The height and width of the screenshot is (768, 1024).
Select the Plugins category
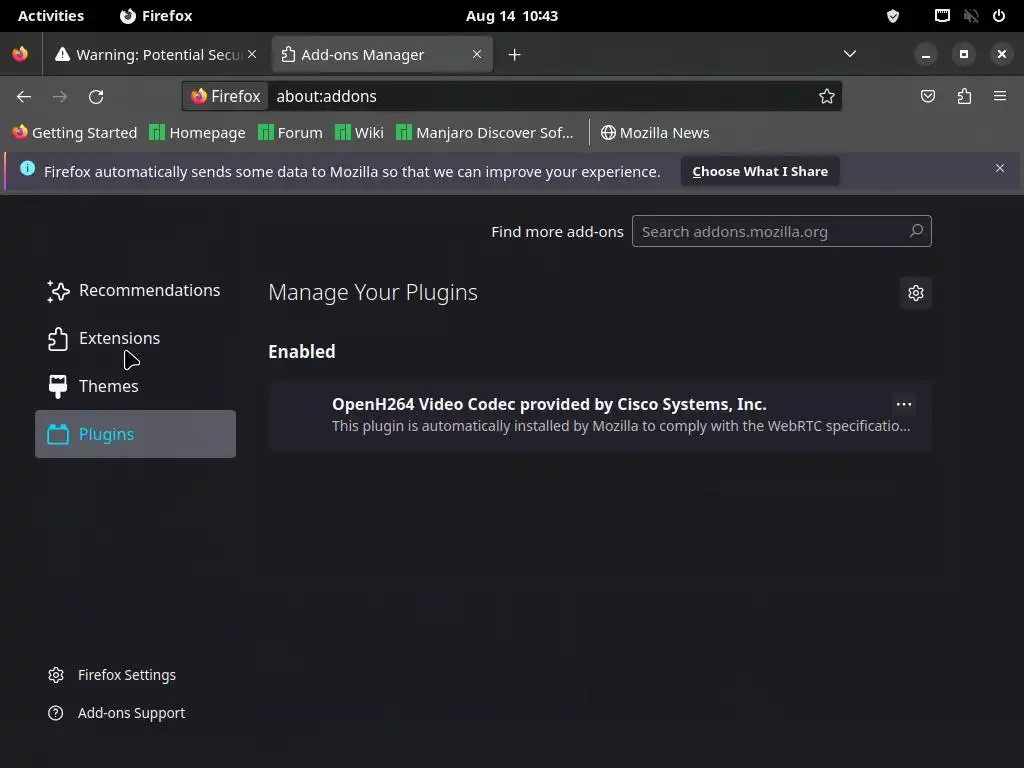coord(135,434)
